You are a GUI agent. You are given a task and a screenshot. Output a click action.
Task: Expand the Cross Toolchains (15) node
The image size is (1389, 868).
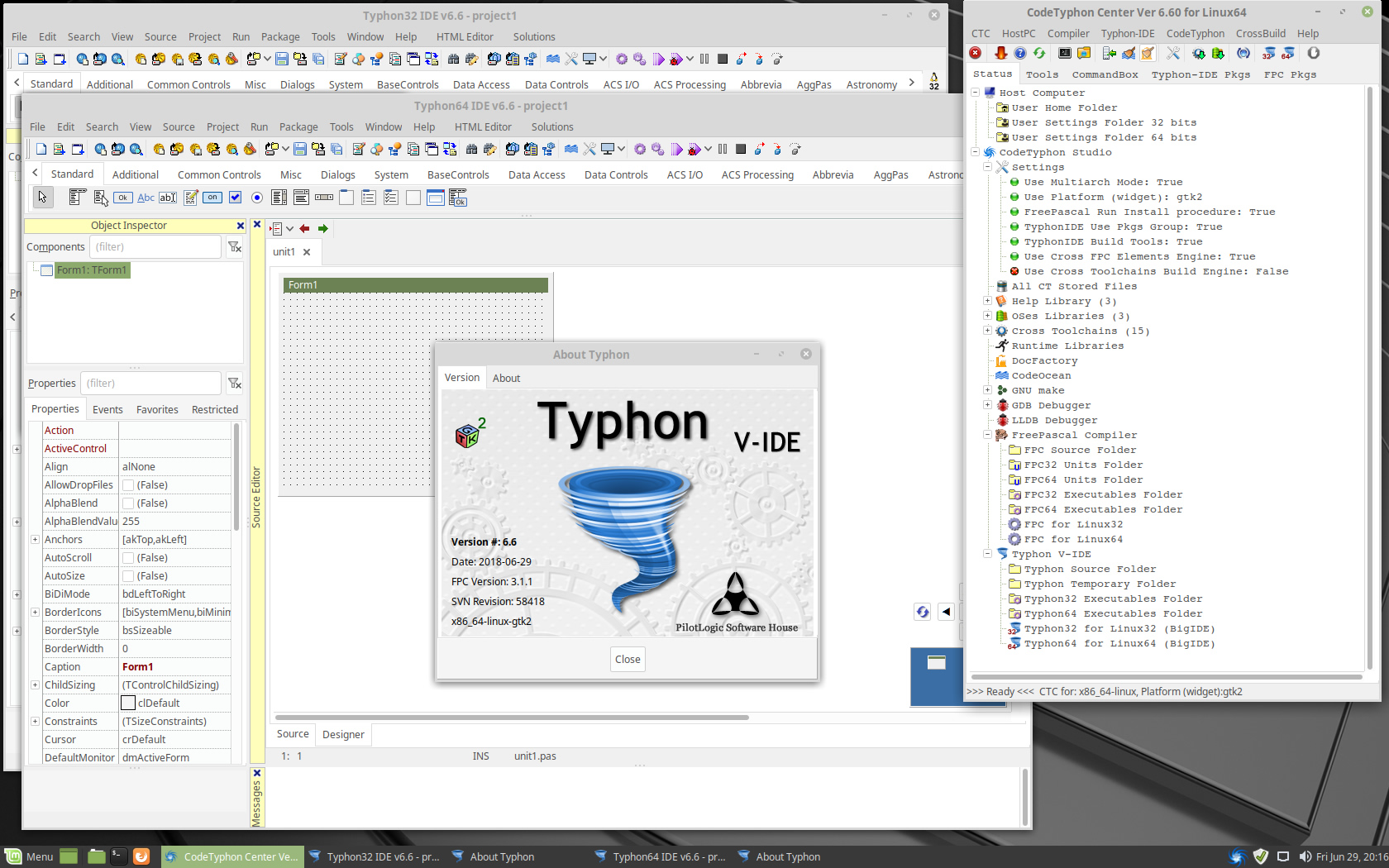[987, 331]
